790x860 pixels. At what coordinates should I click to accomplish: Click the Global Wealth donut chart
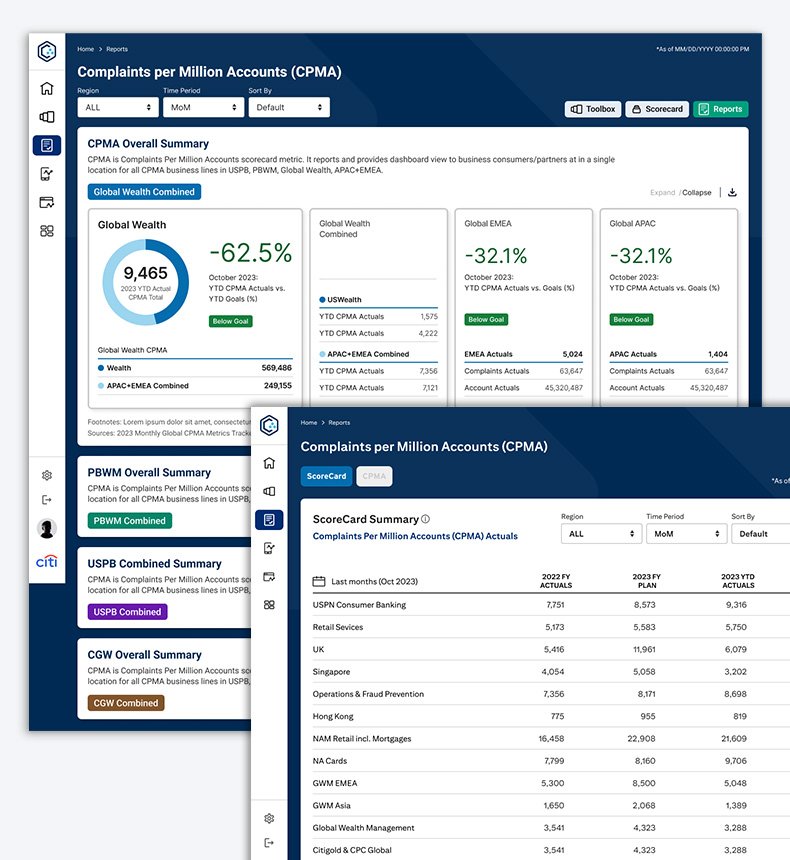point(146,282)
